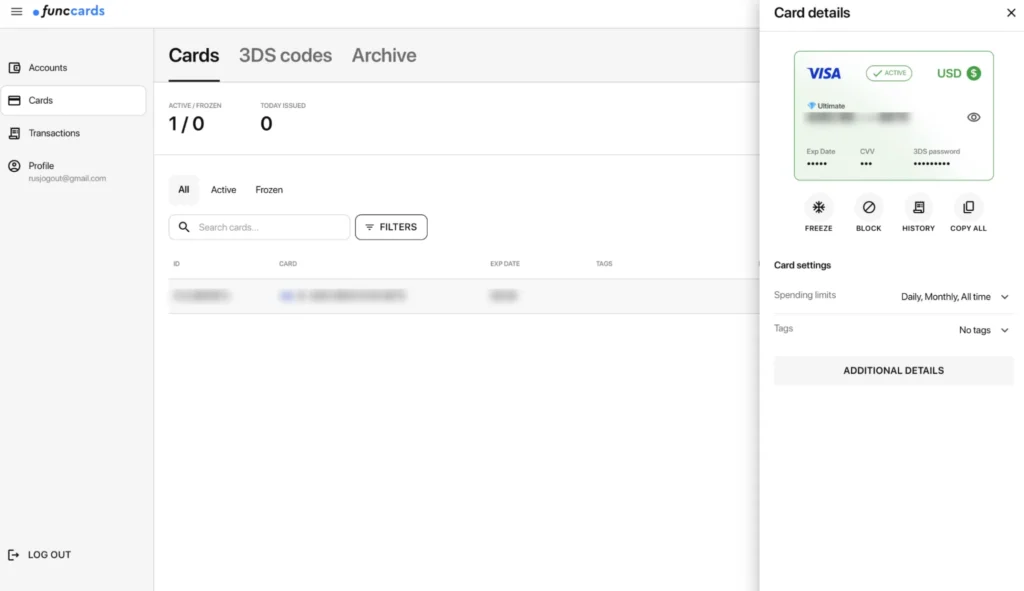This screenshot has height=591, width=1024.
Task: Switch to the 3DS codes tab
Action: (285, 56)
